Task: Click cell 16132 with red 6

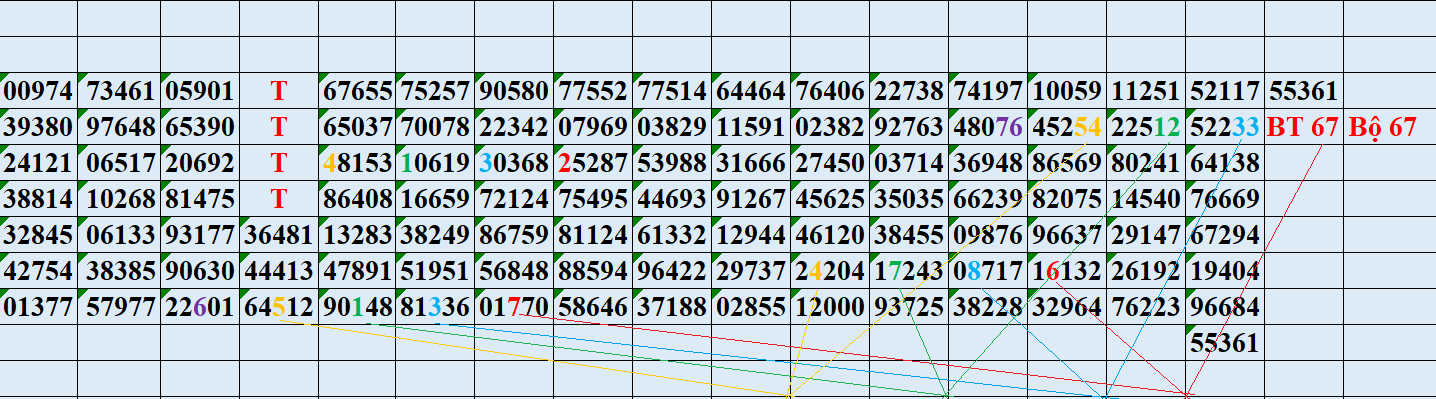Action: click(x=1067, y=271)
